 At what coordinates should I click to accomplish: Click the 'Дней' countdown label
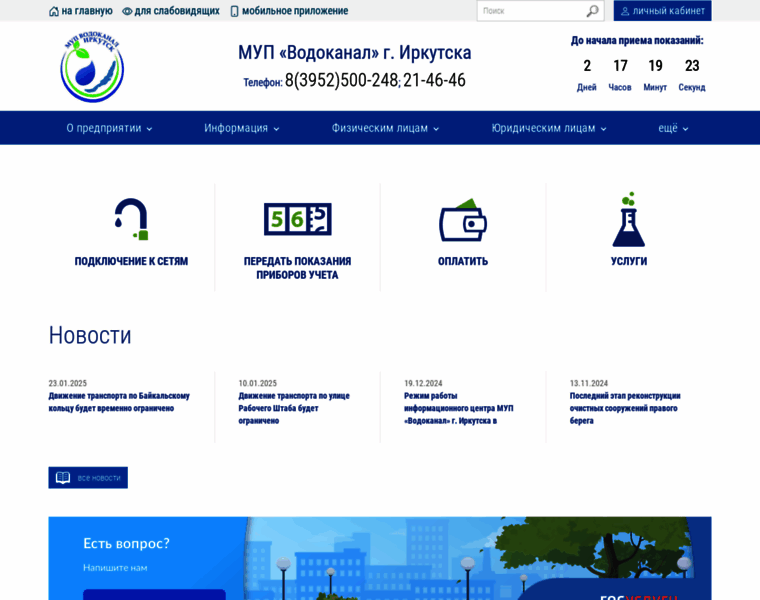click(x=586, y=88)
